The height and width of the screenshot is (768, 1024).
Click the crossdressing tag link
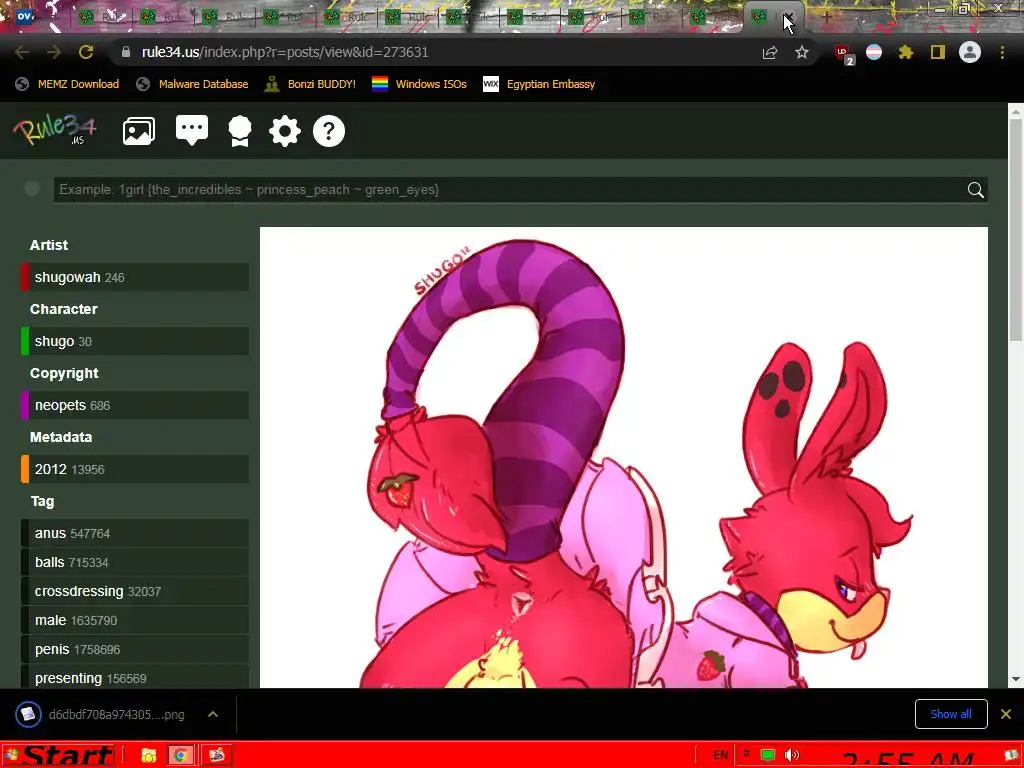tap(79, 591)
